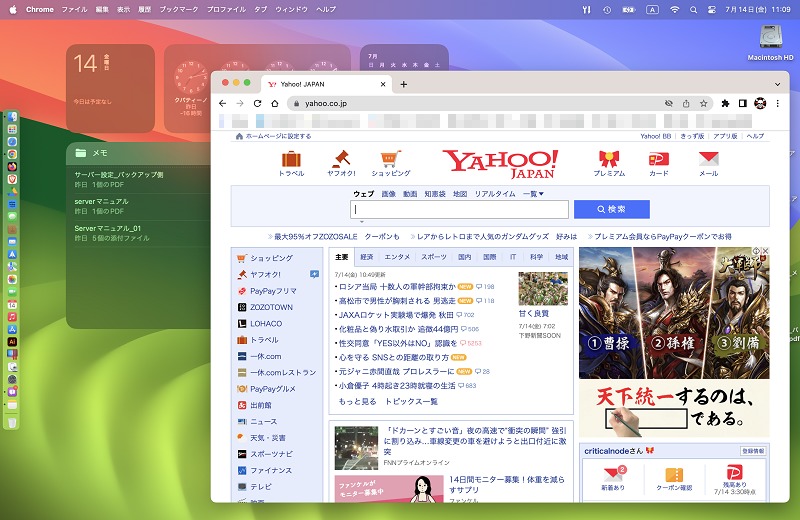Open the Trash in the Dock
Screen dimensions: 800x520
tap(12, 423)
